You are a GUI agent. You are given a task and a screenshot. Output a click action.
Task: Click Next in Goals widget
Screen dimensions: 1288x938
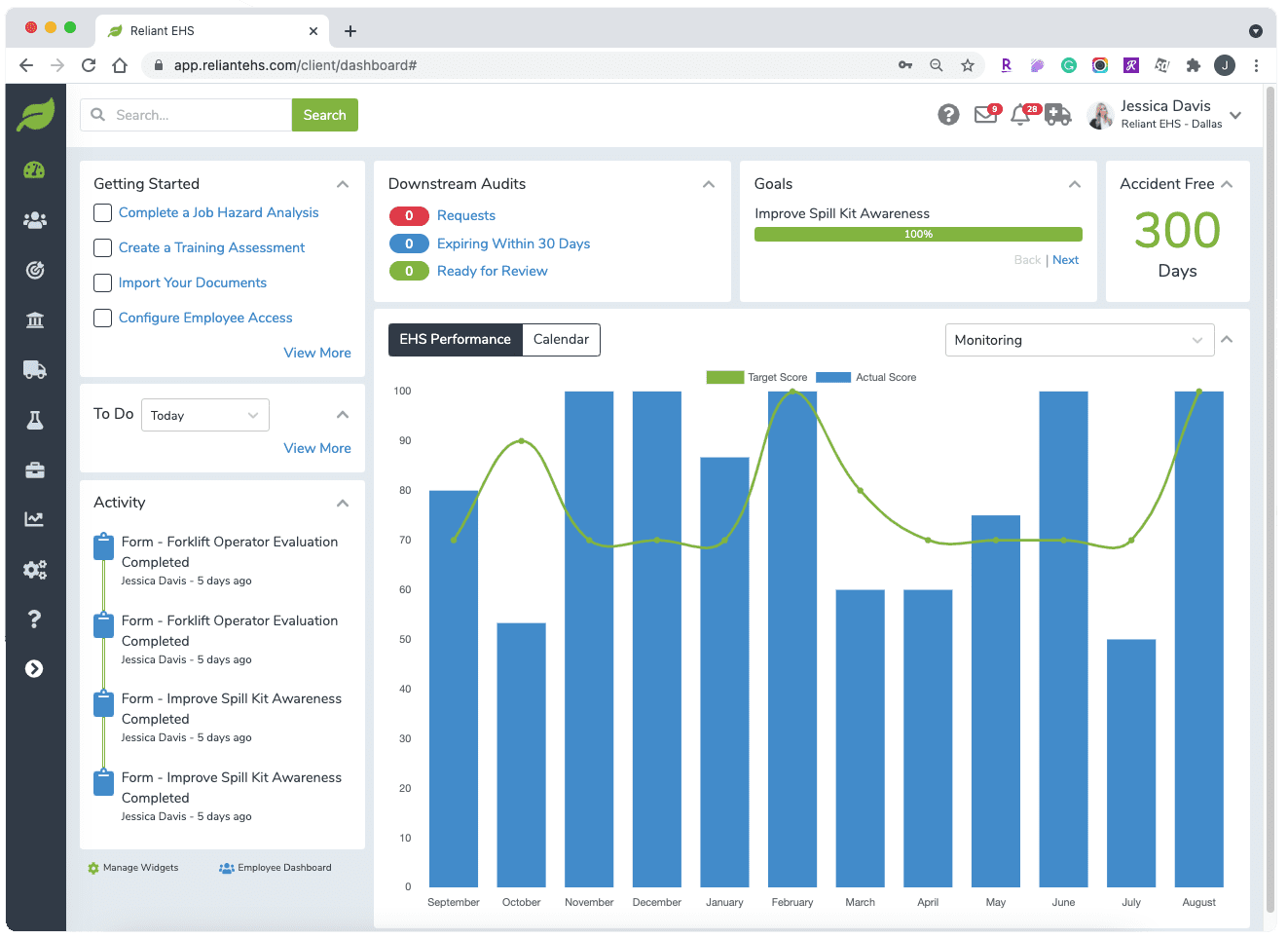(1065, 260)
